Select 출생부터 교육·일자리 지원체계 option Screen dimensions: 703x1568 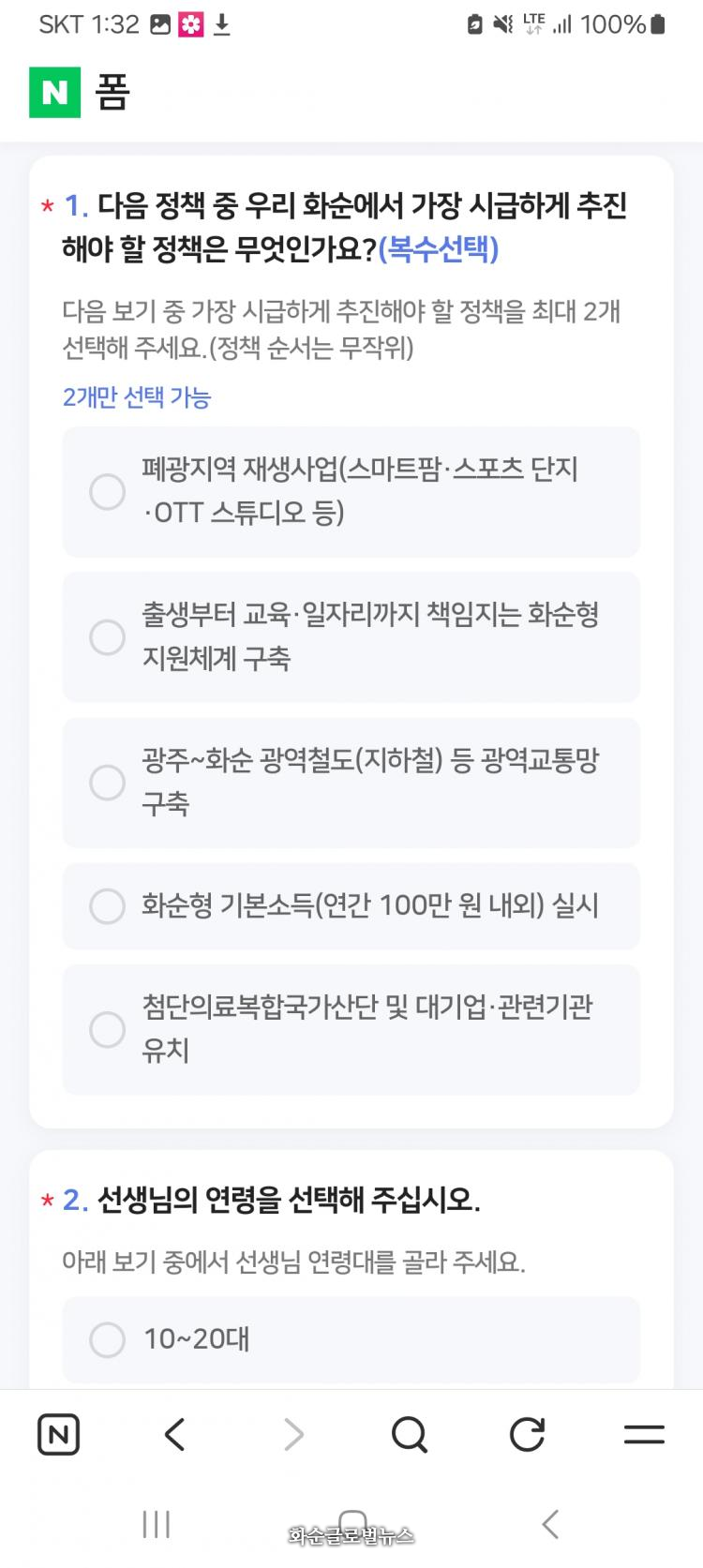pos(108,637)
